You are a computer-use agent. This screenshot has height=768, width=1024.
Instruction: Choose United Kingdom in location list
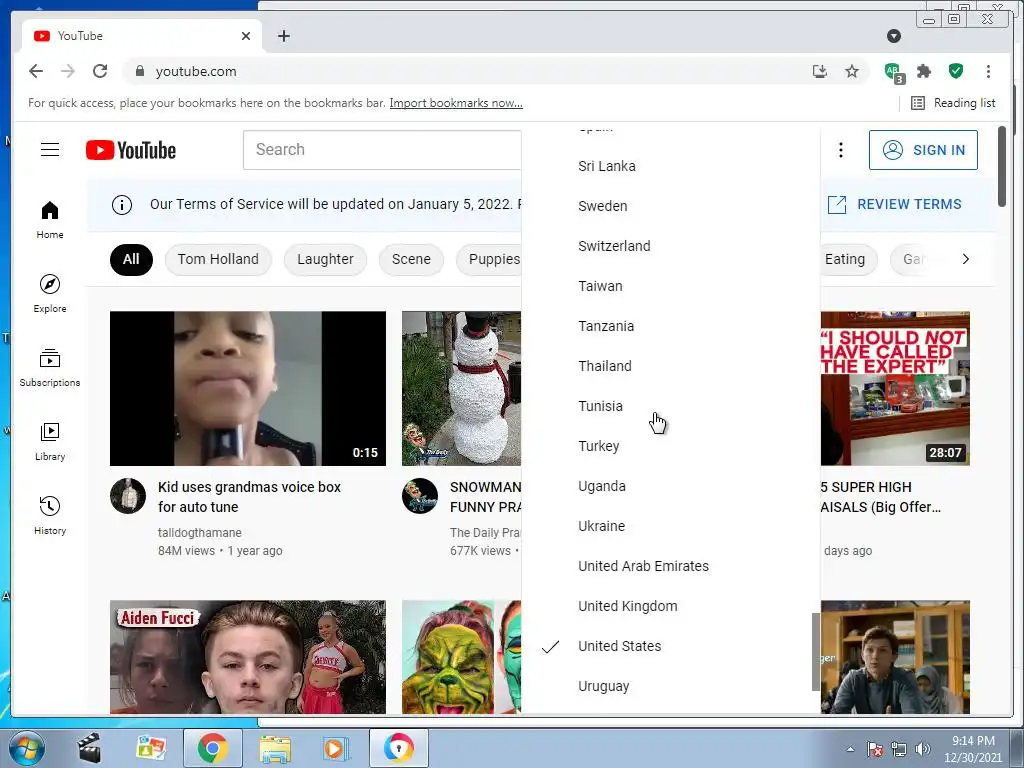[671, 606]
